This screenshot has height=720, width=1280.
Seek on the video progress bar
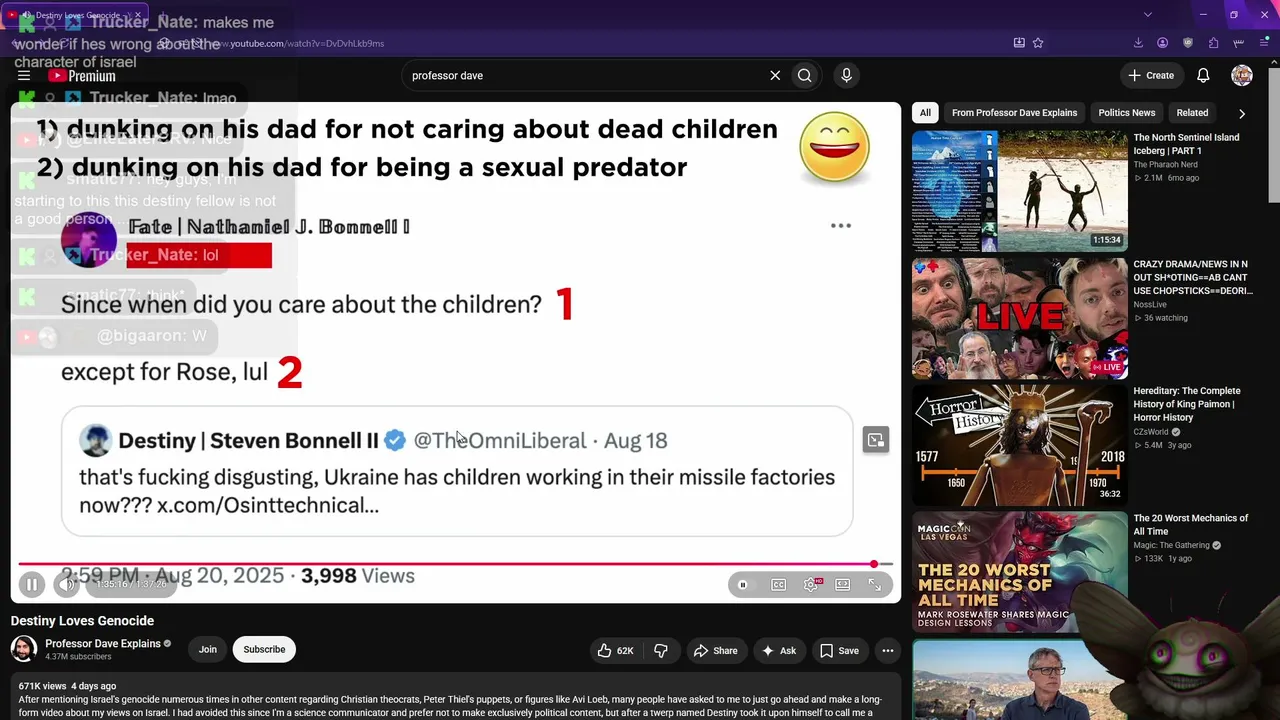coord(455,564)
